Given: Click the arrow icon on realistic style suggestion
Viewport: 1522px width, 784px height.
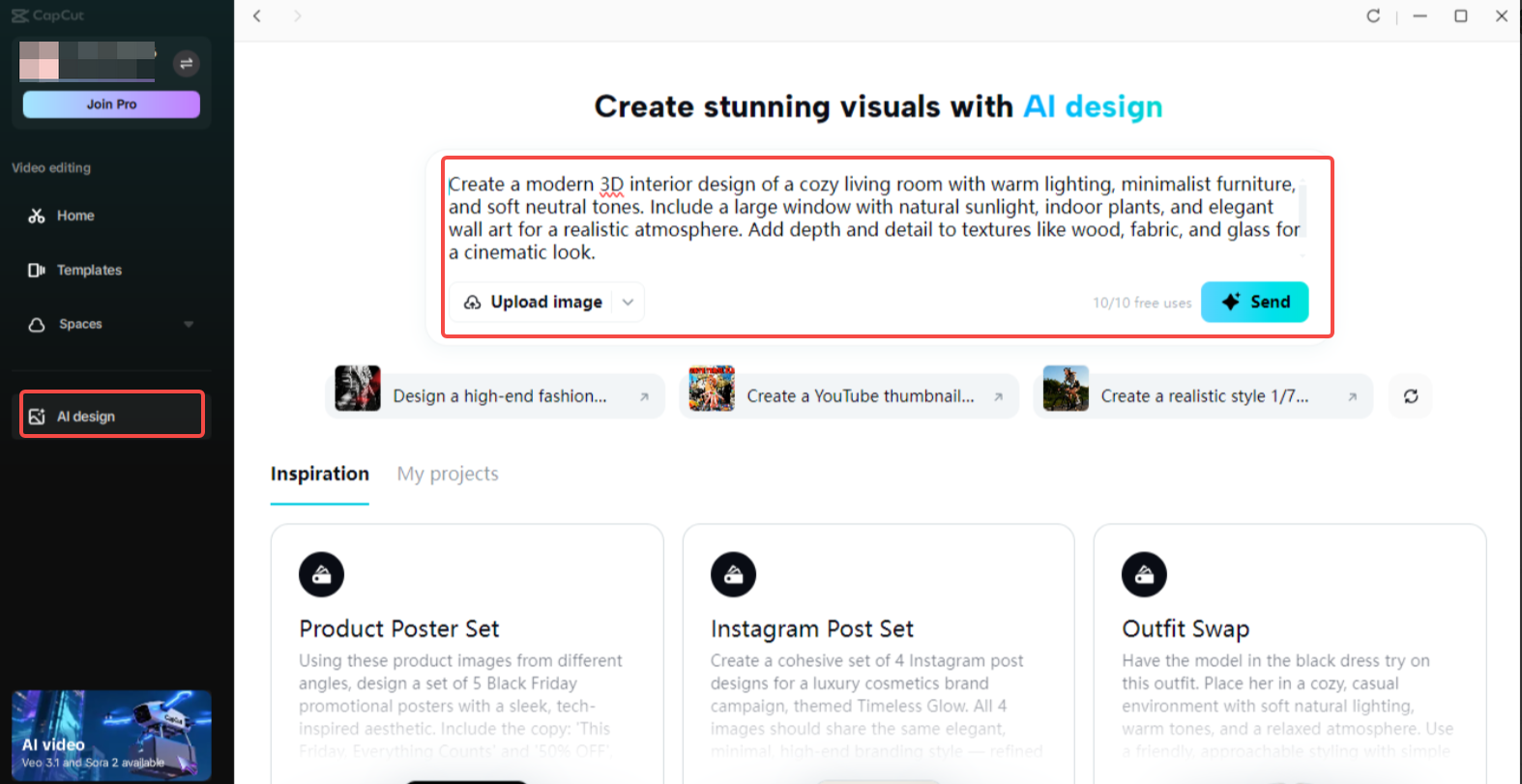Looking at the screenshot, I should click(1352, 396).
